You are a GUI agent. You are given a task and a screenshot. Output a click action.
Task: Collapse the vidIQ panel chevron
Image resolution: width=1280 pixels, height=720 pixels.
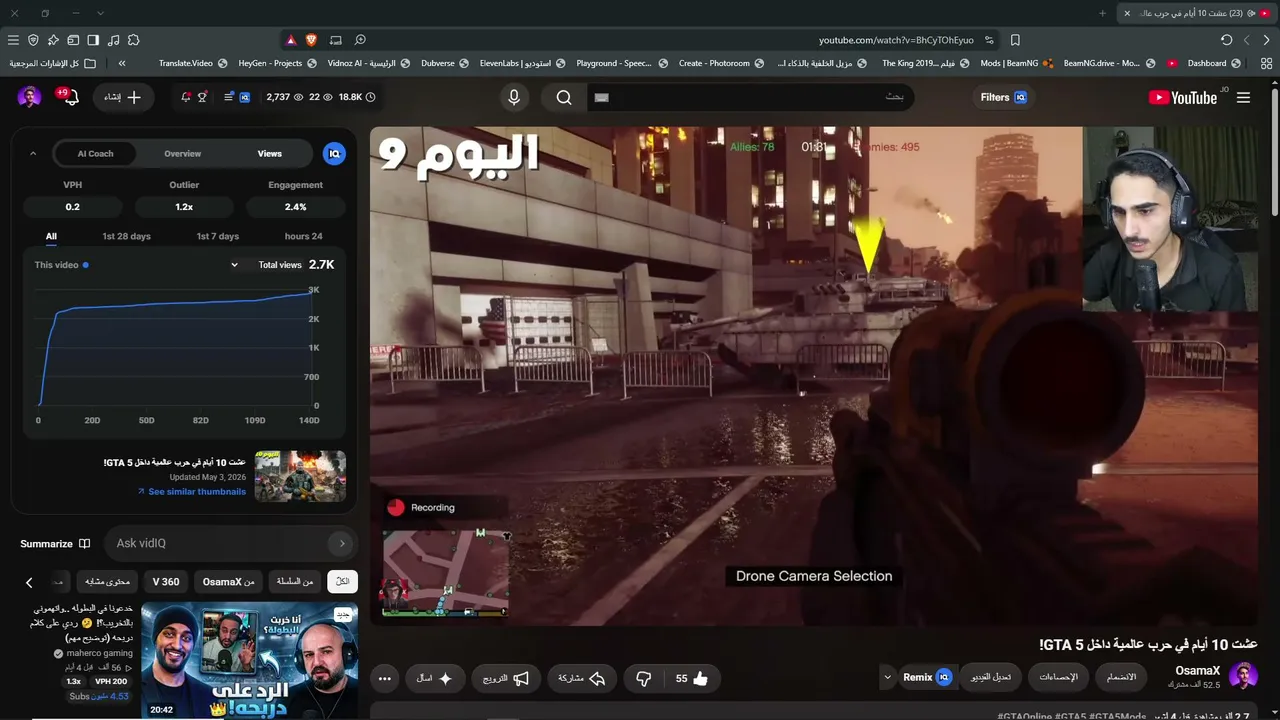[33, 154]
